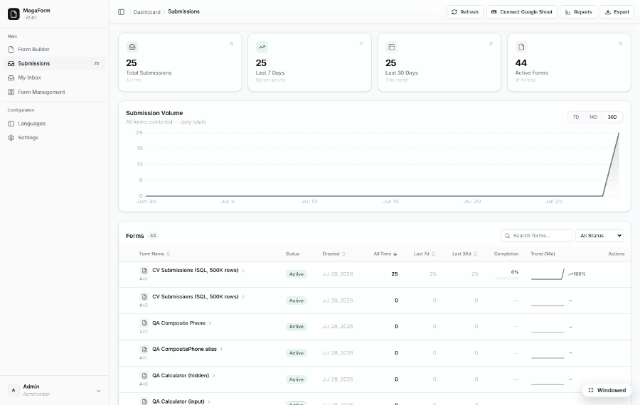
Task: Click the form icon of the CV Submissions row with 25 submissions
Action: [144, 270]
